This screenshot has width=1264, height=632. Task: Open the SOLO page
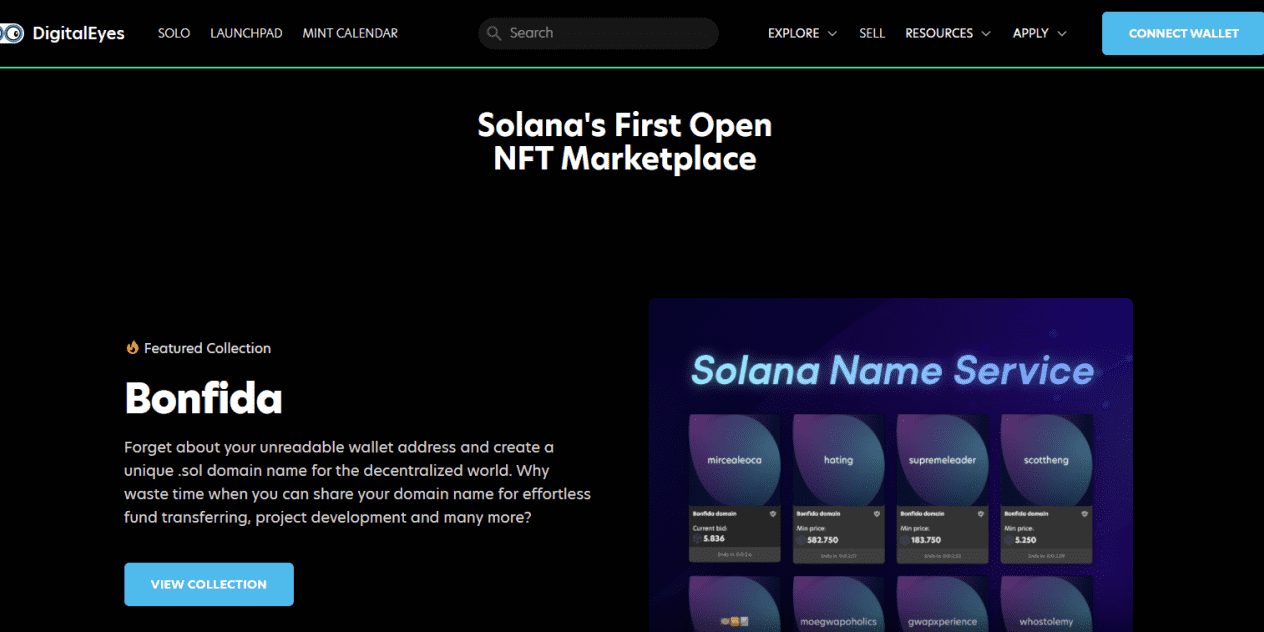[174, 33]
